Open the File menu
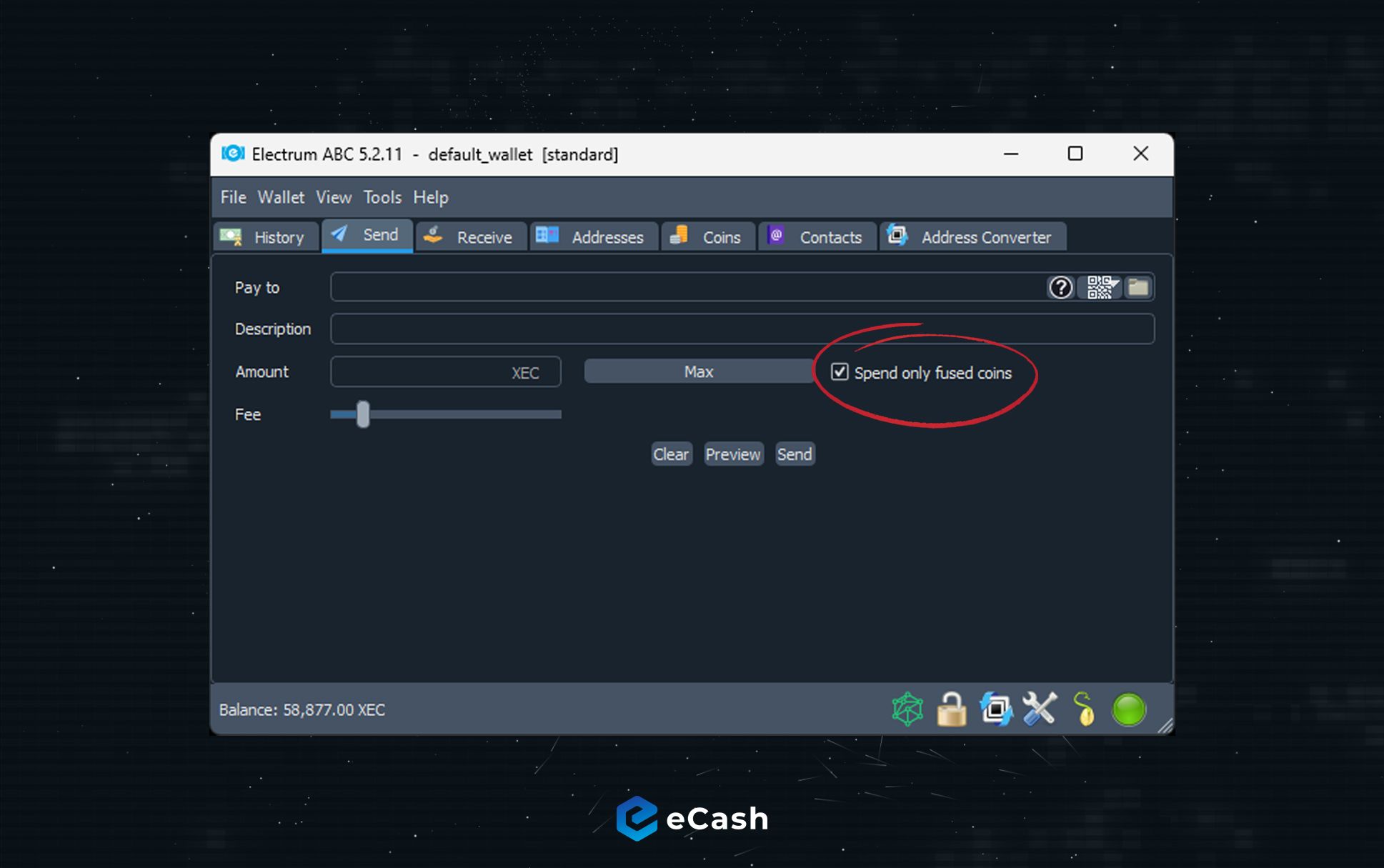The width and height of the screenshot is (1384, 868). click(233, 197)
